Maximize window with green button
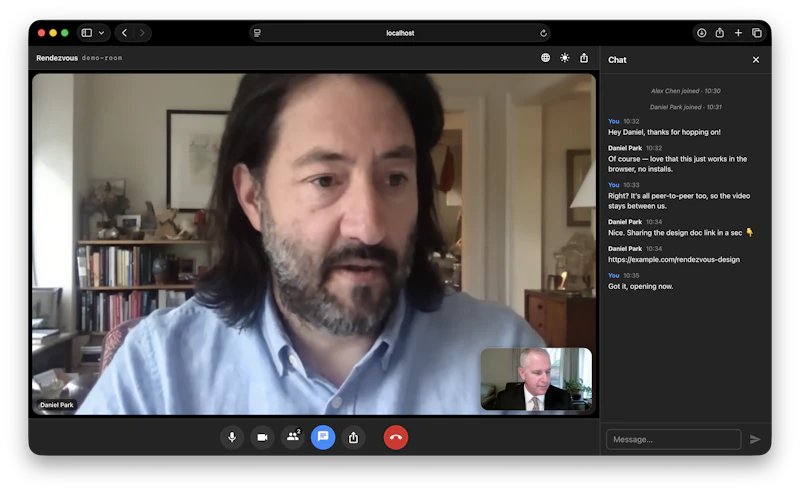The height and width of the screenshot is (493, 800). 65,33
